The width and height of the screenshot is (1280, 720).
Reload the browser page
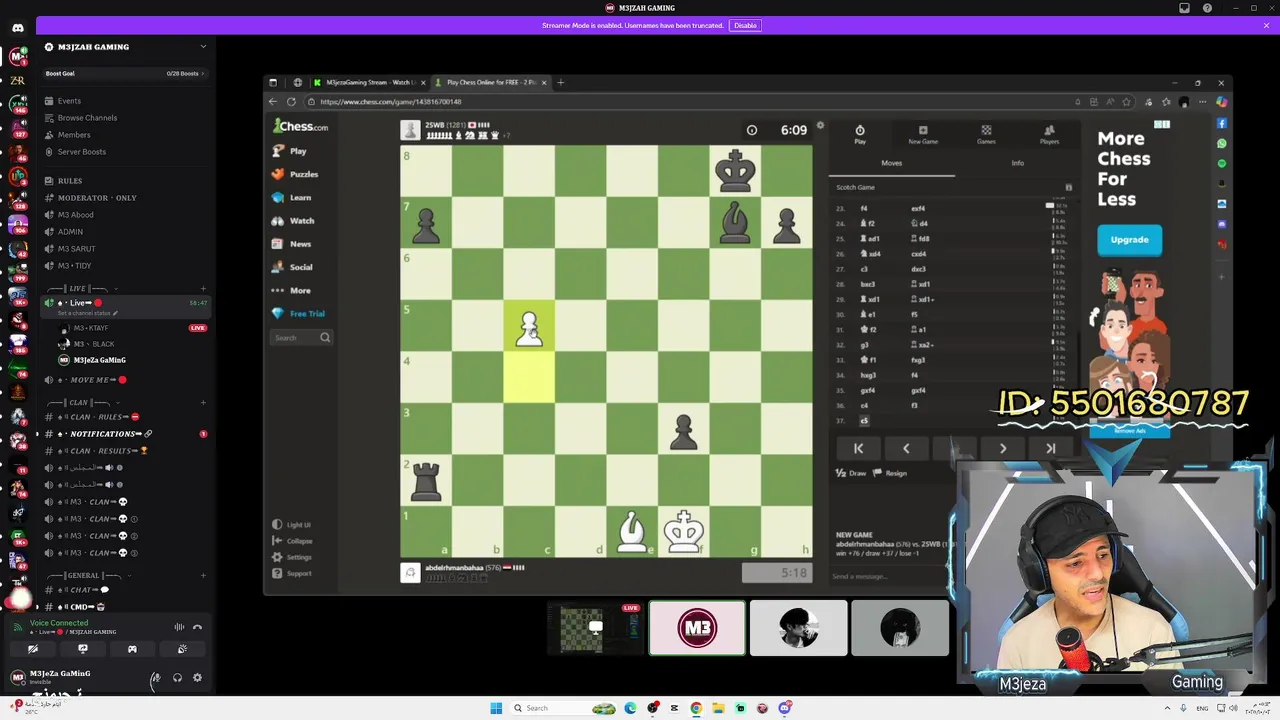pyautogui.click(x=291, y=102)
